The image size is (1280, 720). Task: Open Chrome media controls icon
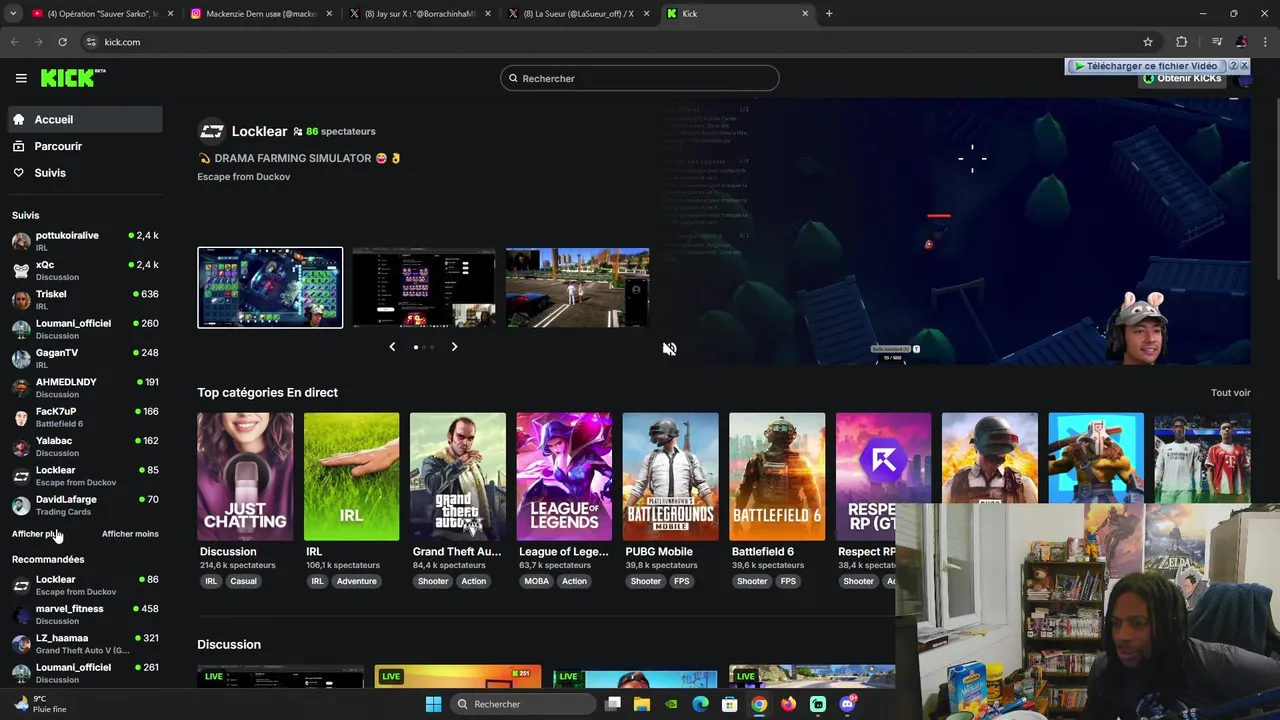[x=1217, y=42]
